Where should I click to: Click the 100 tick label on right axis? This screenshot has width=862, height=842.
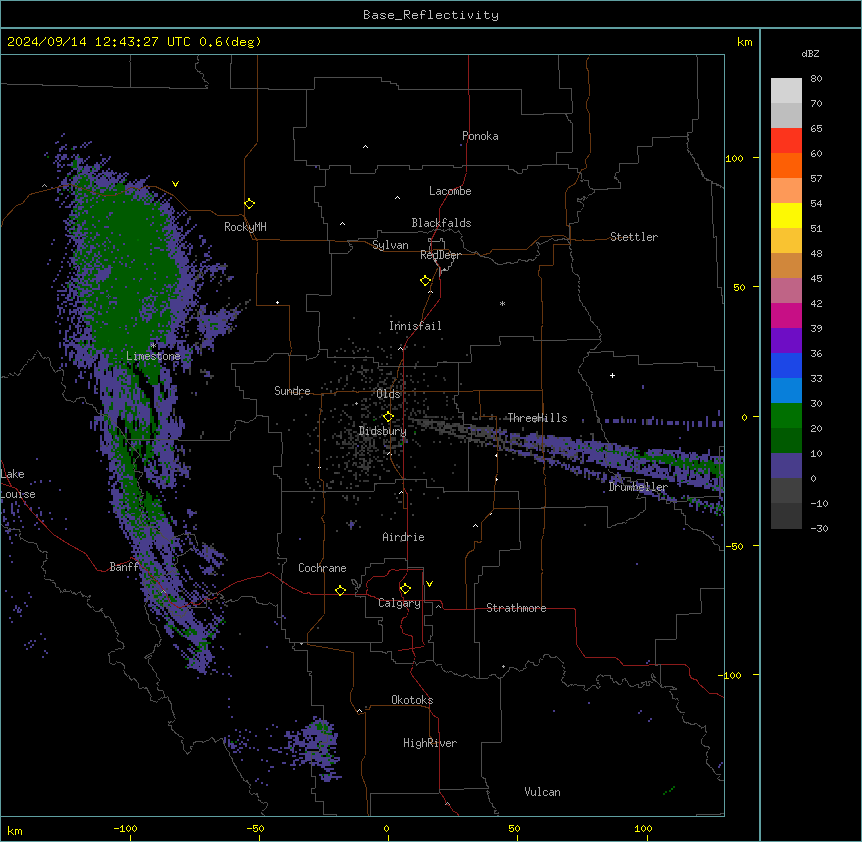(x=734, y=158)
